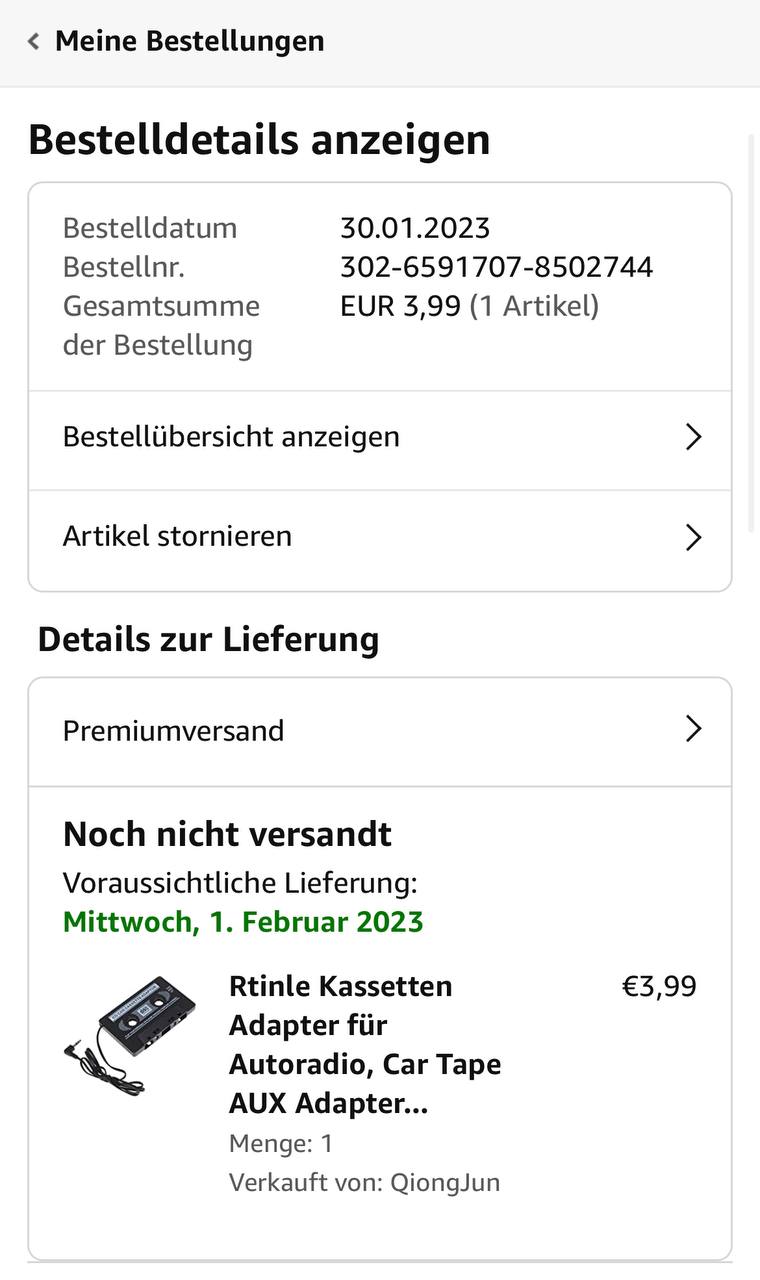Click the order date 30.01.2023

415,228
